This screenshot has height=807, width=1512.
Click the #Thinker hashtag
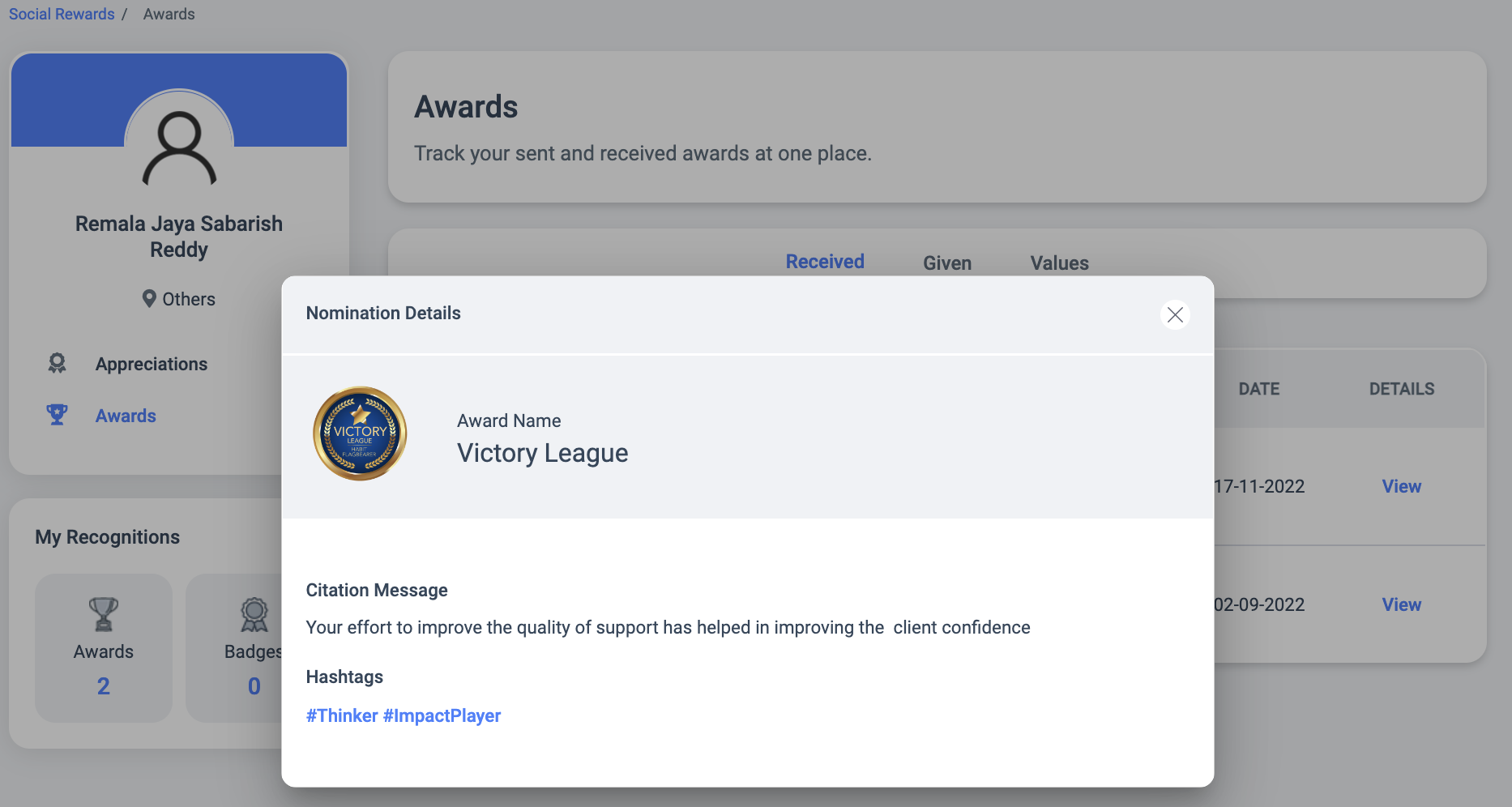[342, 715]
